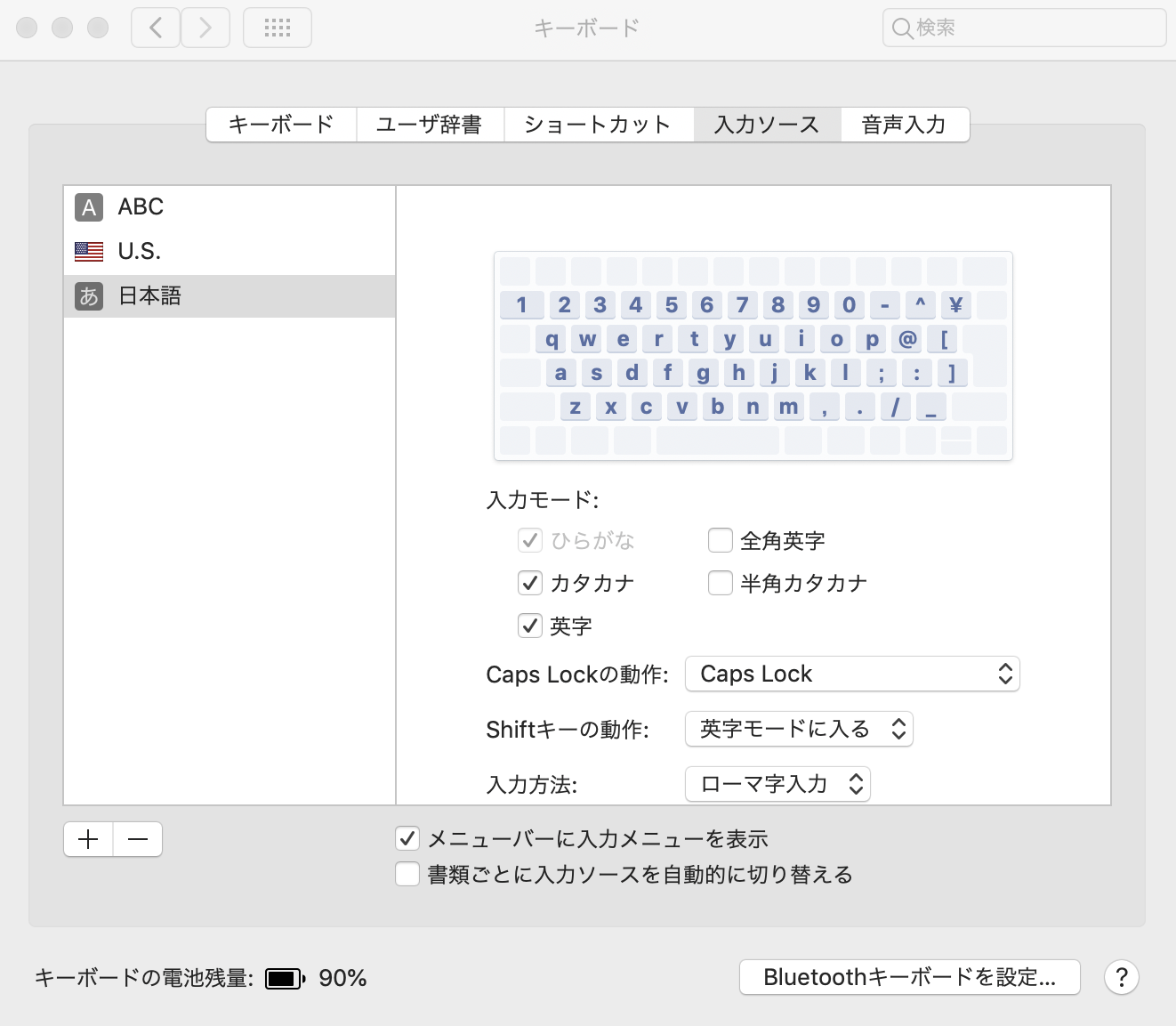Remove input source with minus button
The width and height of the screenshot is (1176, 1026).
pyautogui.click(x=138, y=839)
